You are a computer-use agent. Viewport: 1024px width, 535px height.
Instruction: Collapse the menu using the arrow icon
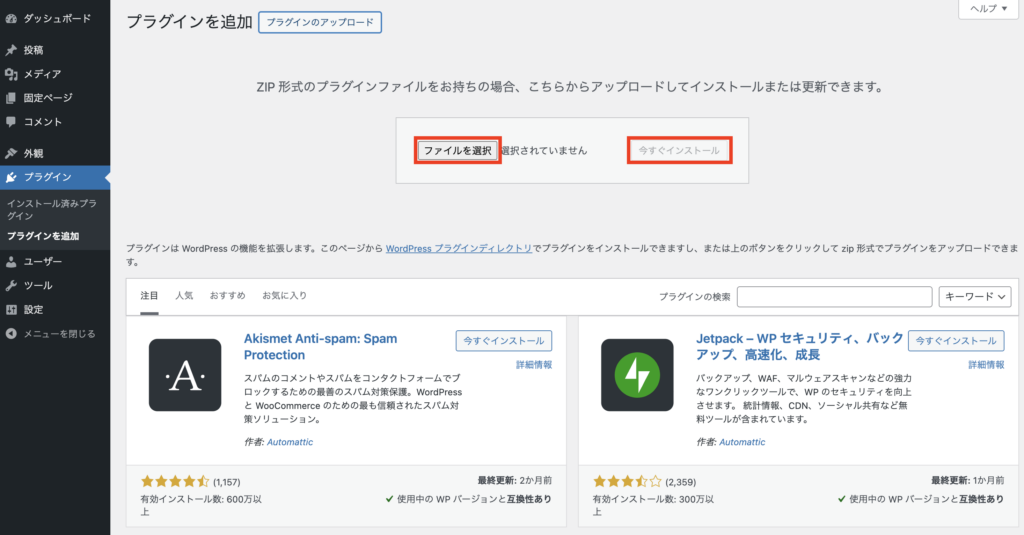tap(11, 334)
